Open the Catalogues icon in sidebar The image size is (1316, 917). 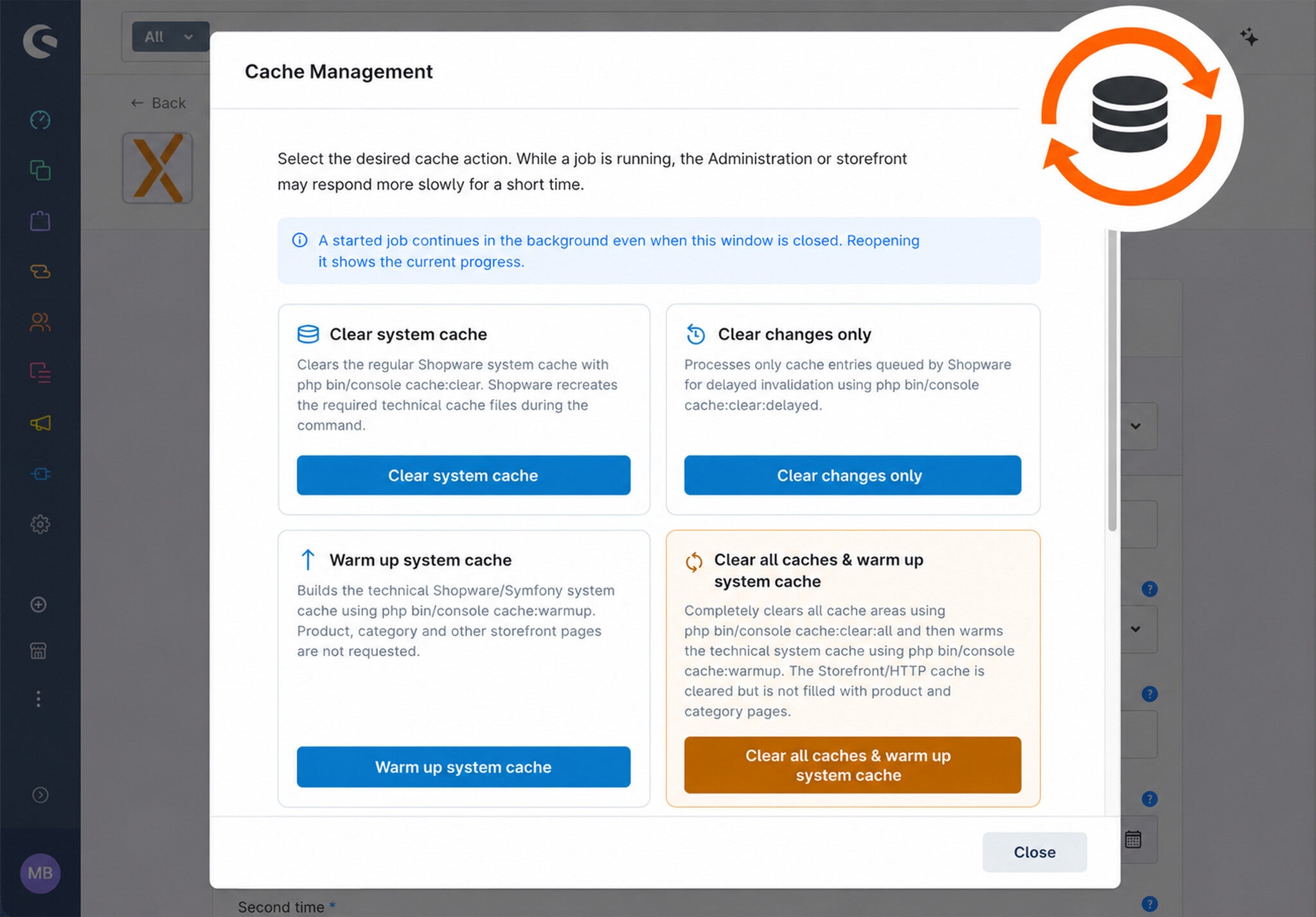click(x=40, y=170)
